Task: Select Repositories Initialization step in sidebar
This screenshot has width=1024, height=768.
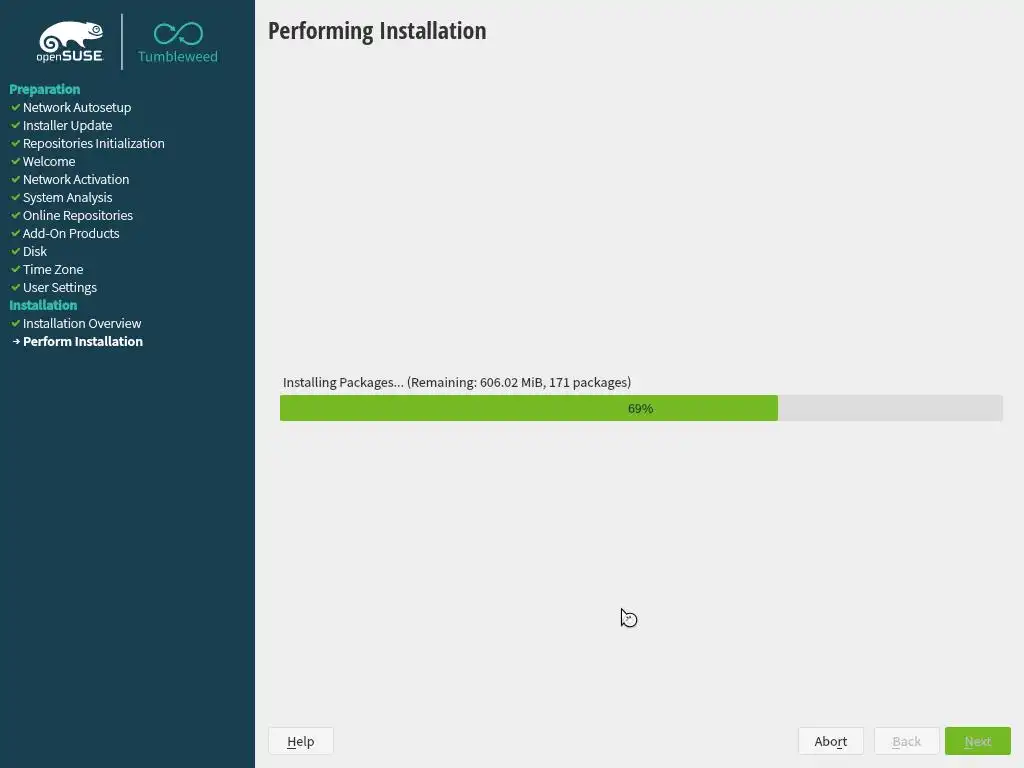Action: (x=93, y=144)
